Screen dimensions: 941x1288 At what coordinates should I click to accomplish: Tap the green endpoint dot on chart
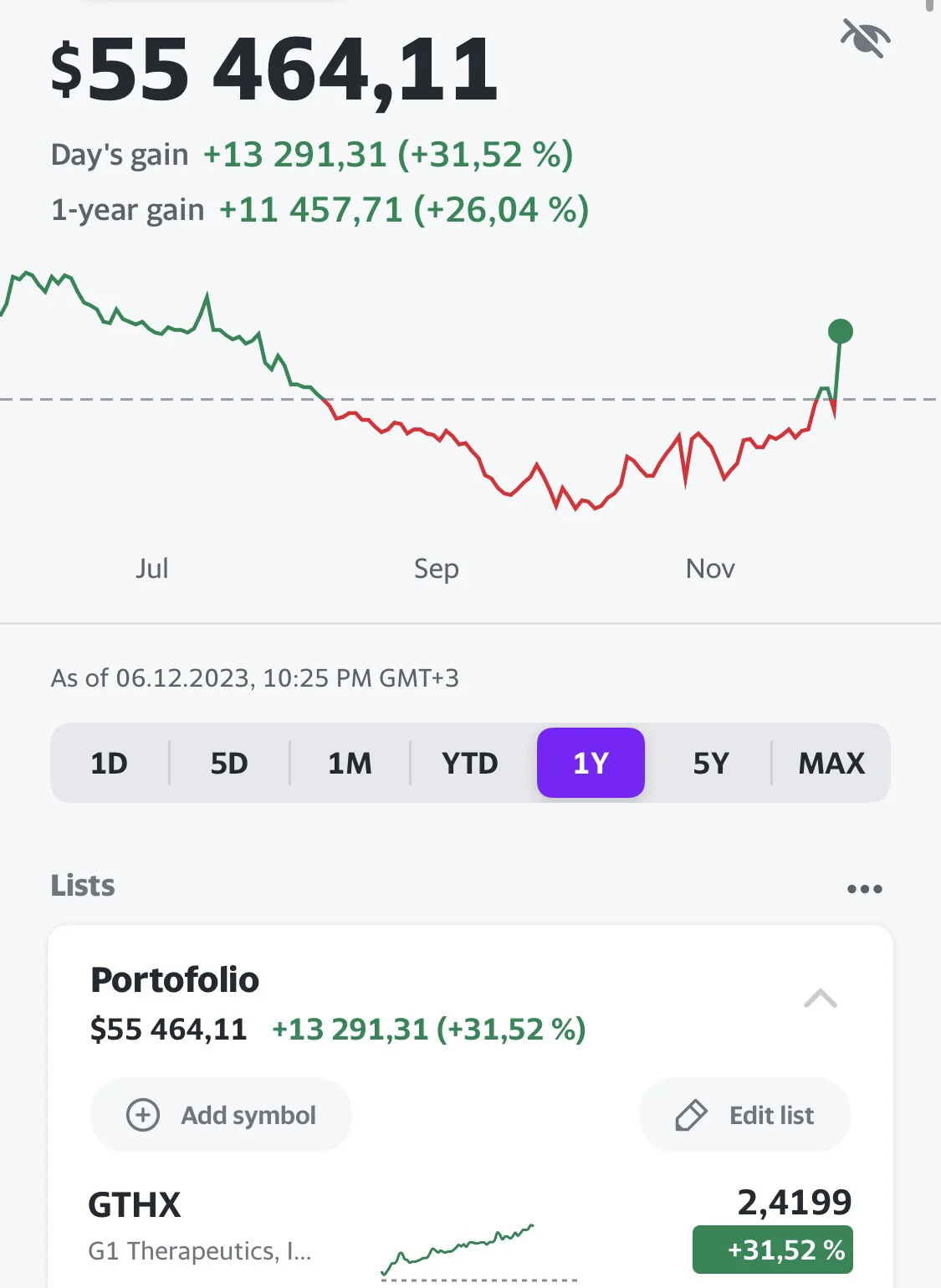tap(840, 331)
